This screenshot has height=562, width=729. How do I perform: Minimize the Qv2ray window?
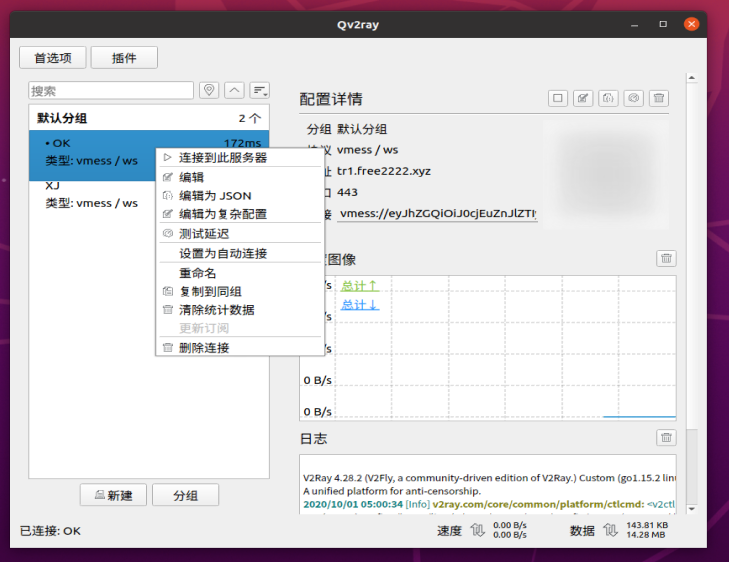coord(635,24)
